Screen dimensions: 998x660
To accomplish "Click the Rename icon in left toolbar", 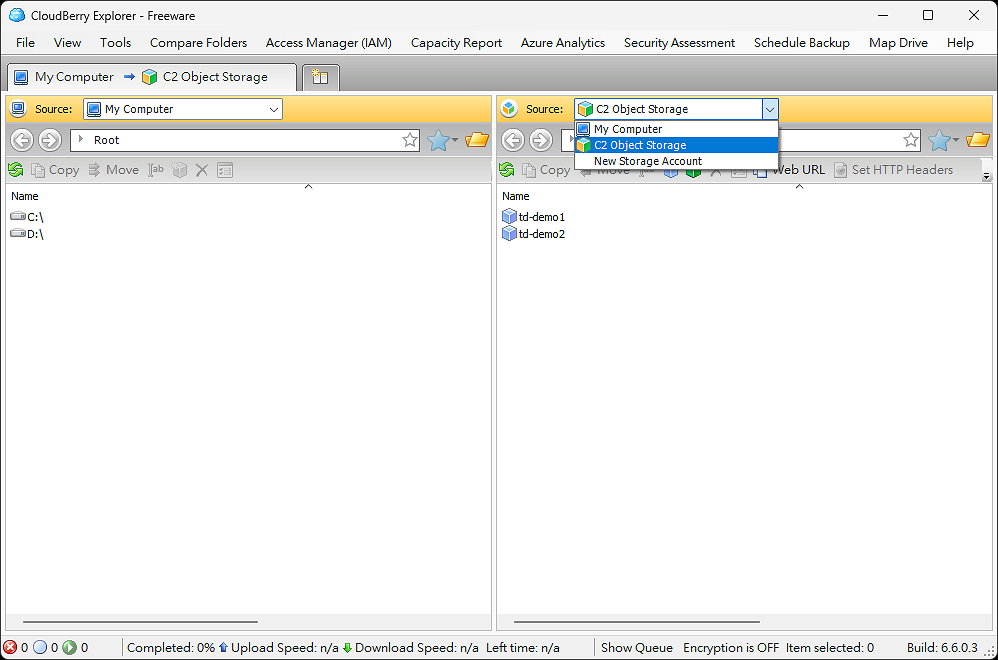I will click(156, 170).
